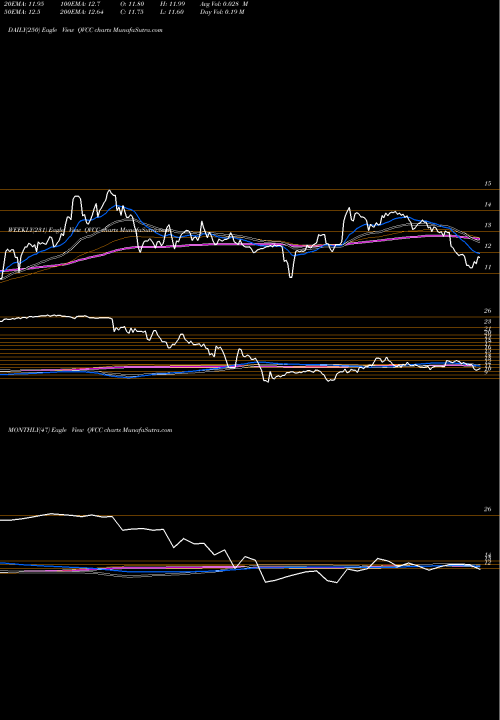
Task: Click the Avg Vol label
Action: point(225,4)
